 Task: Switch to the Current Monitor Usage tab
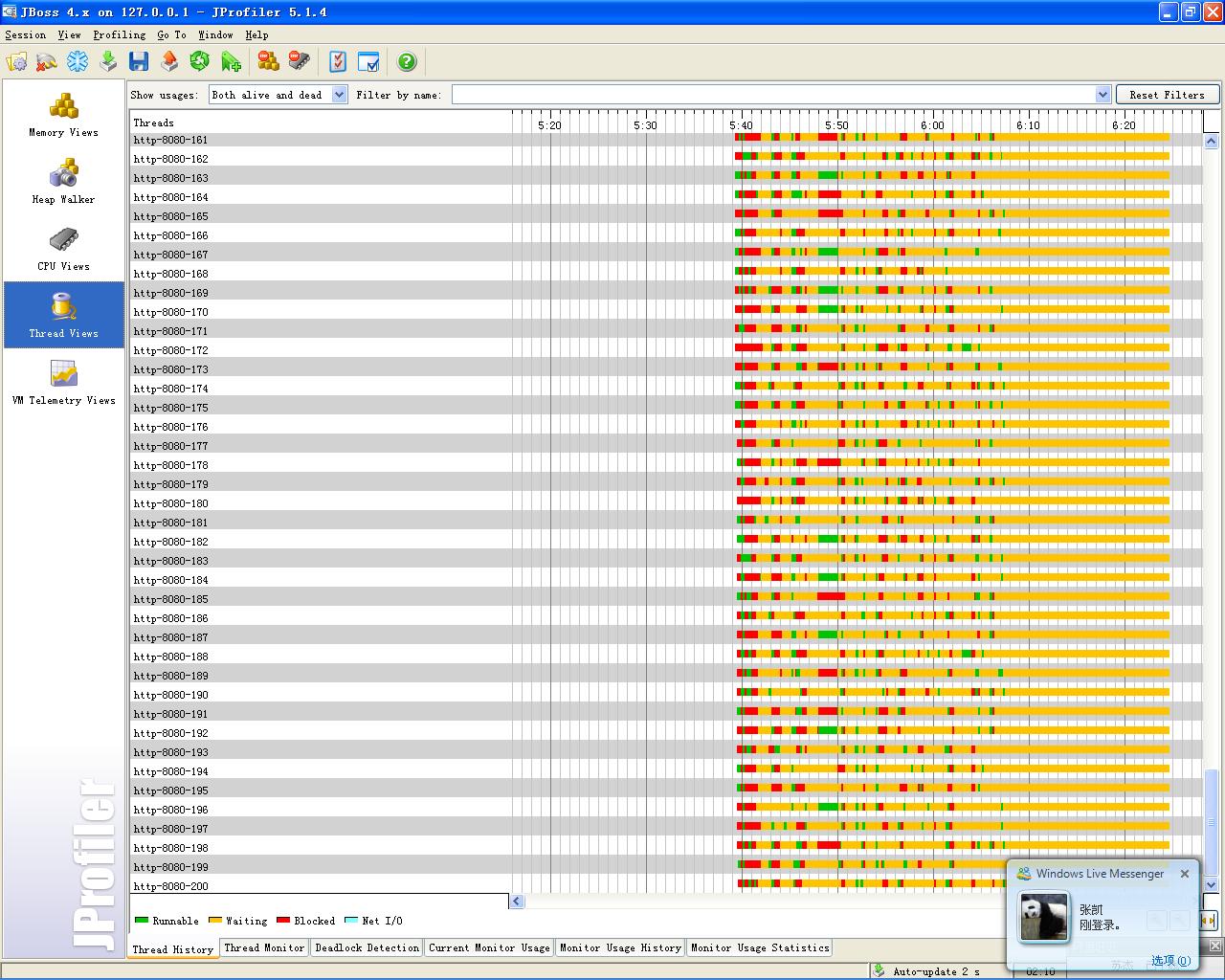tap(489, 947)
